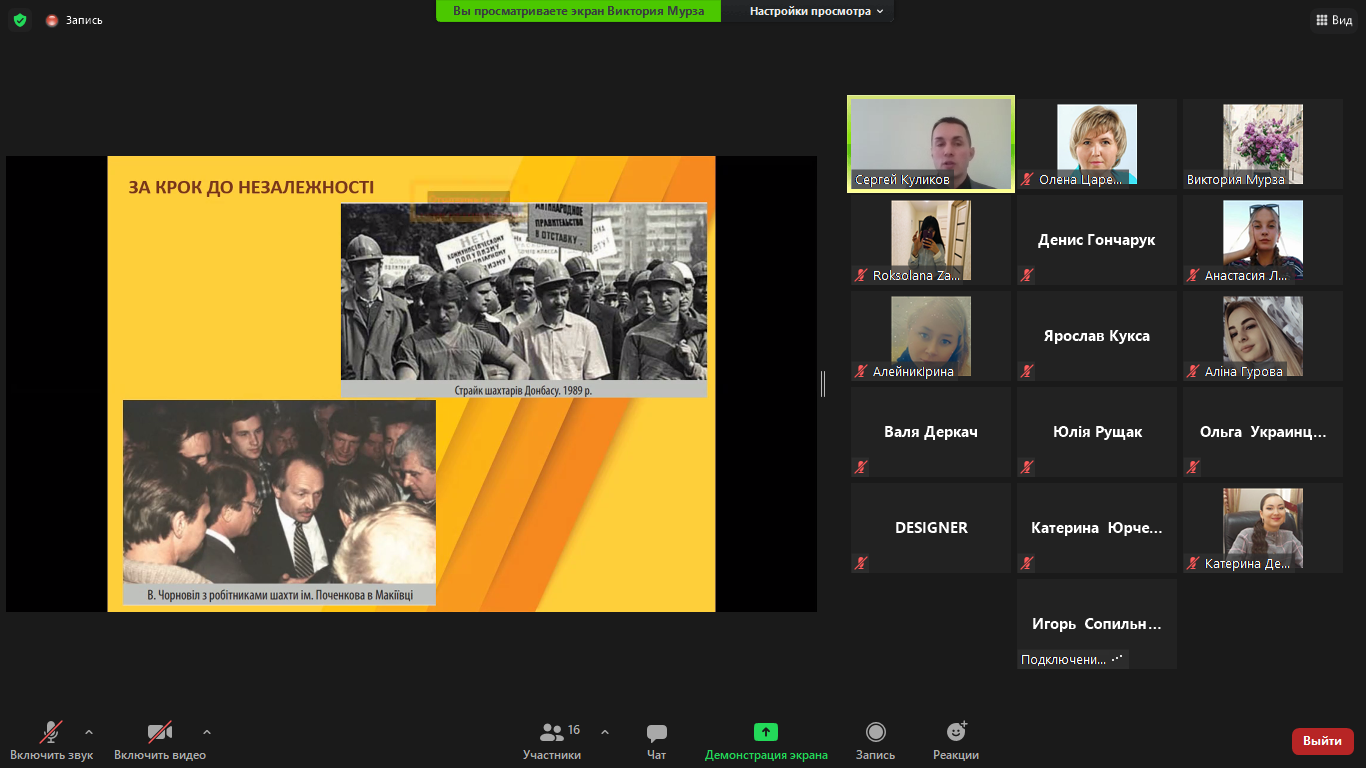The image size is (1366, 768).
Task: Select Сергей Куликов video tile
Action: point(931,143)
